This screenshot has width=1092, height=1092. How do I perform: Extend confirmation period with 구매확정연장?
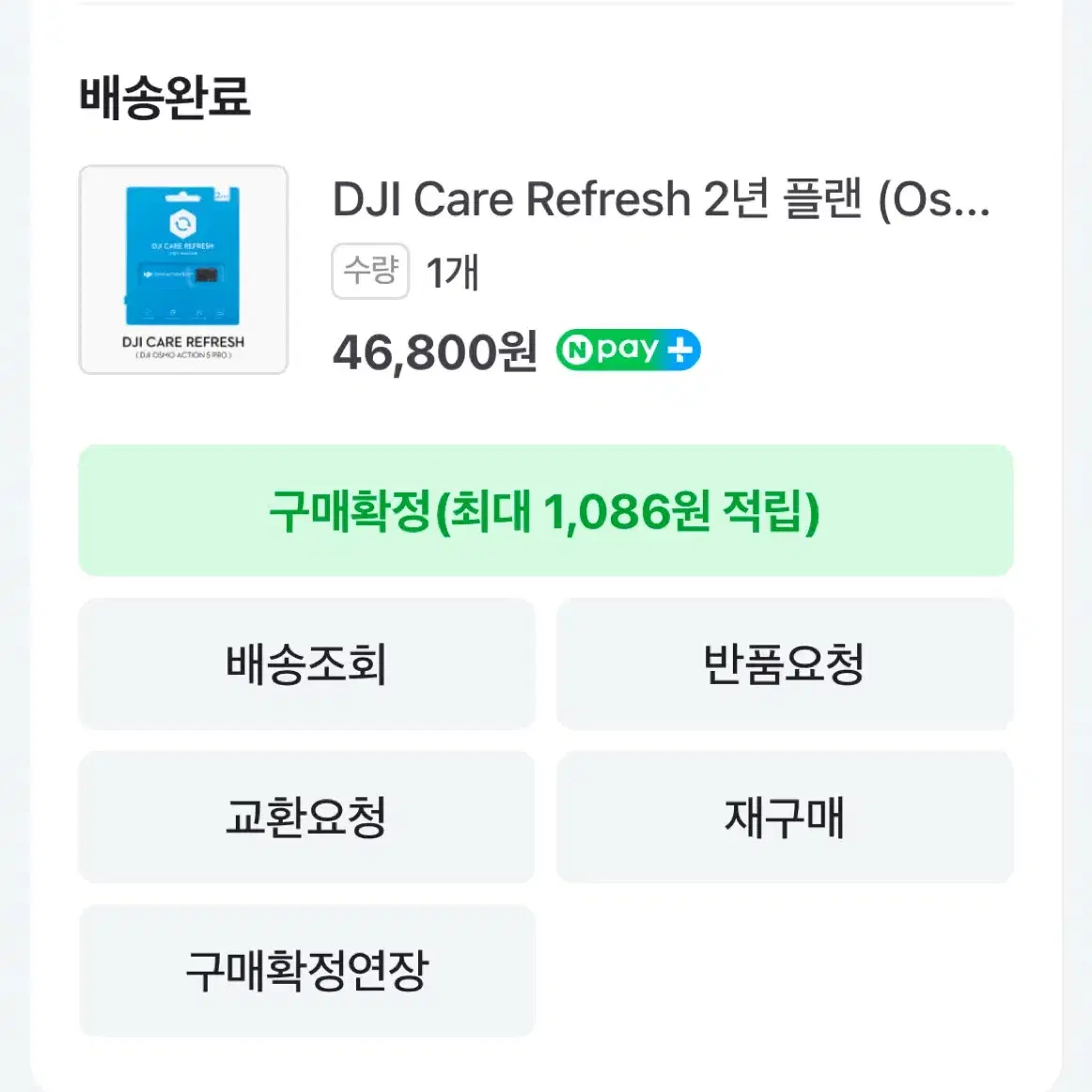tap(306, 970)
